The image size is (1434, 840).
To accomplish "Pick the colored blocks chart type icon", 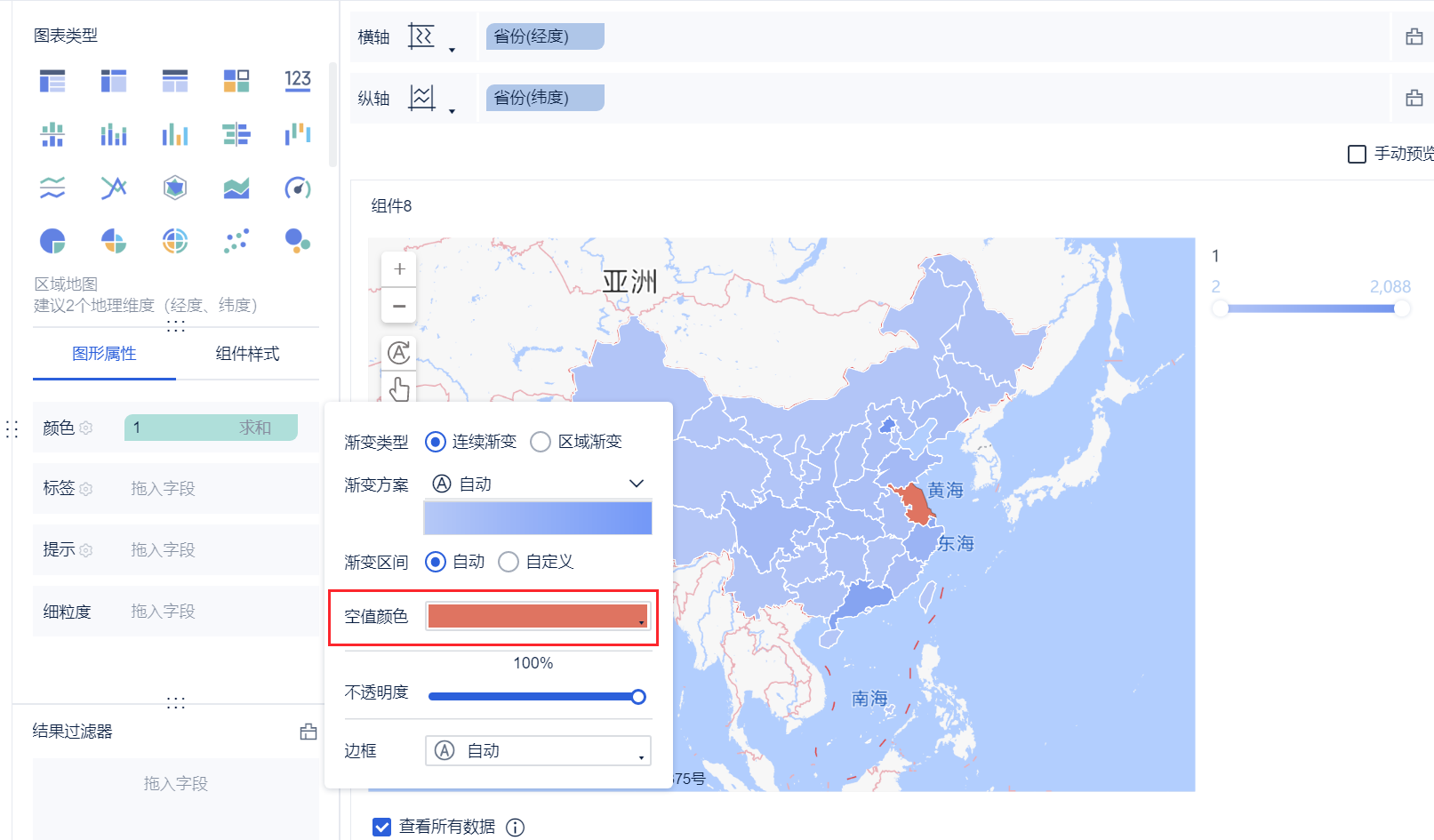I will [236, 81].
